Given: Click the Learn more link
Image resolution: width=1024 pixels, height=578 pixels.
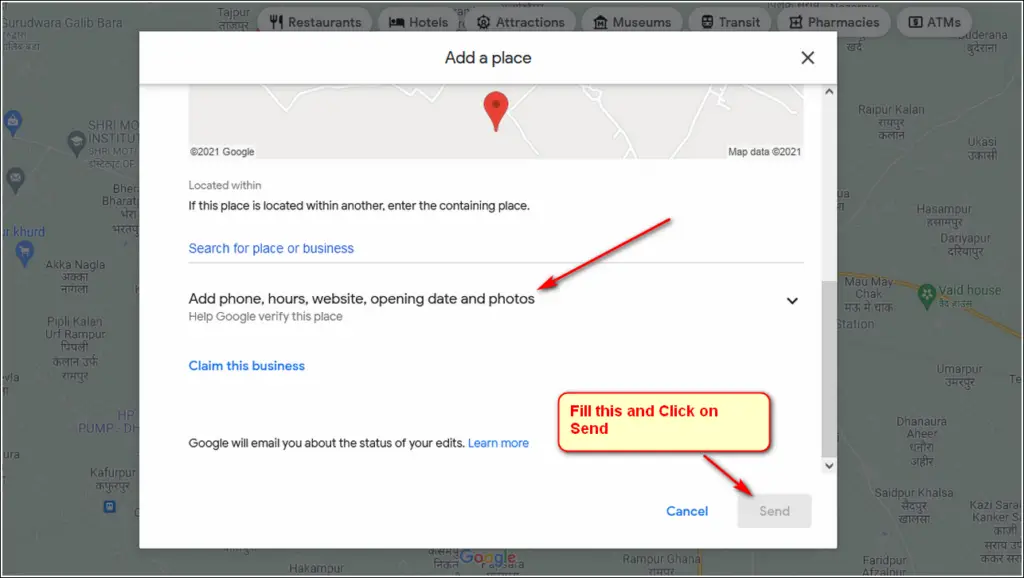Looking at the screenshot, I should click(x=498, y=442).
